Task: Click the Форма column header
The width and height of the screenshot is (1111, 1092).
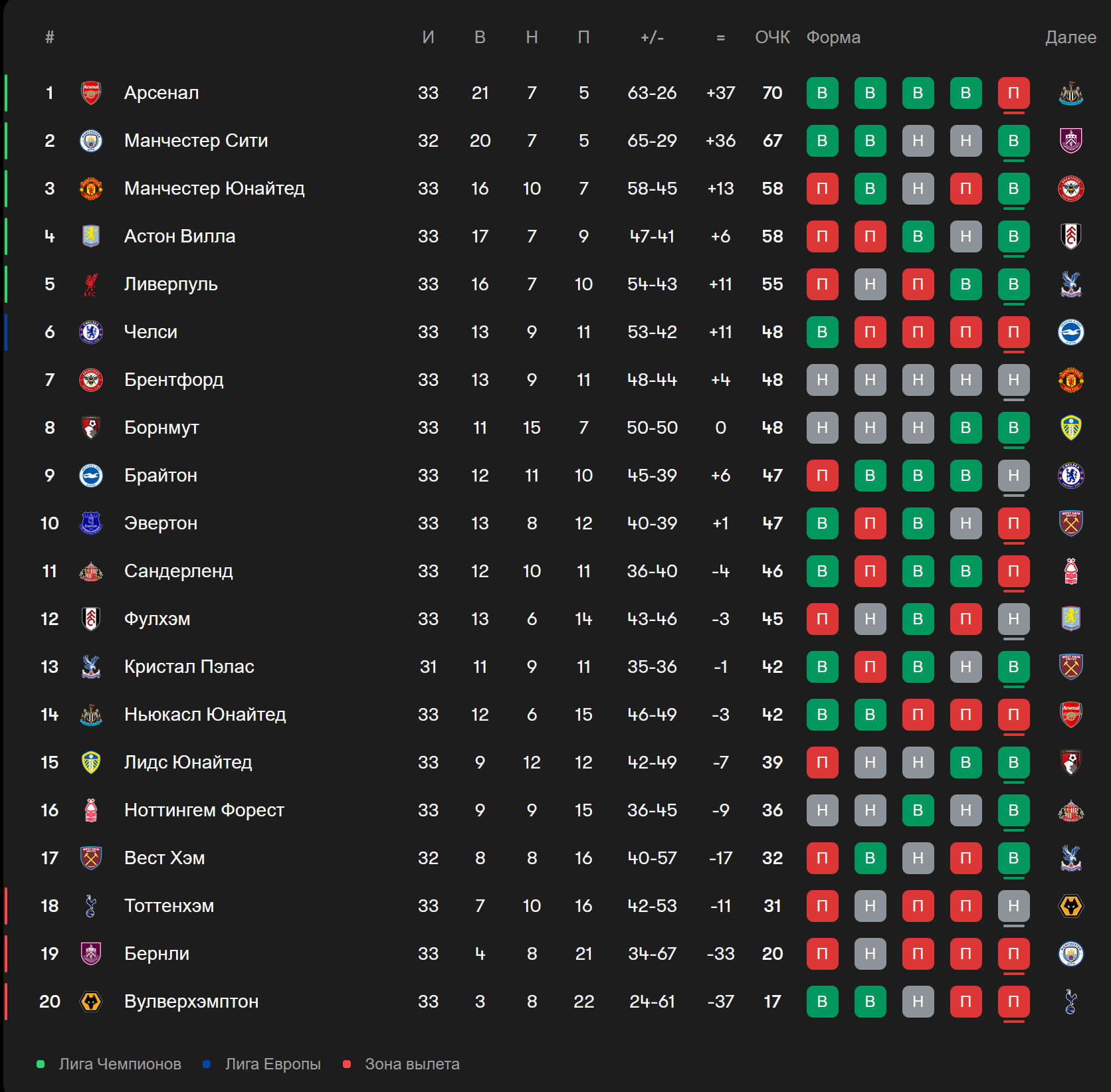Action: point(833,37)
